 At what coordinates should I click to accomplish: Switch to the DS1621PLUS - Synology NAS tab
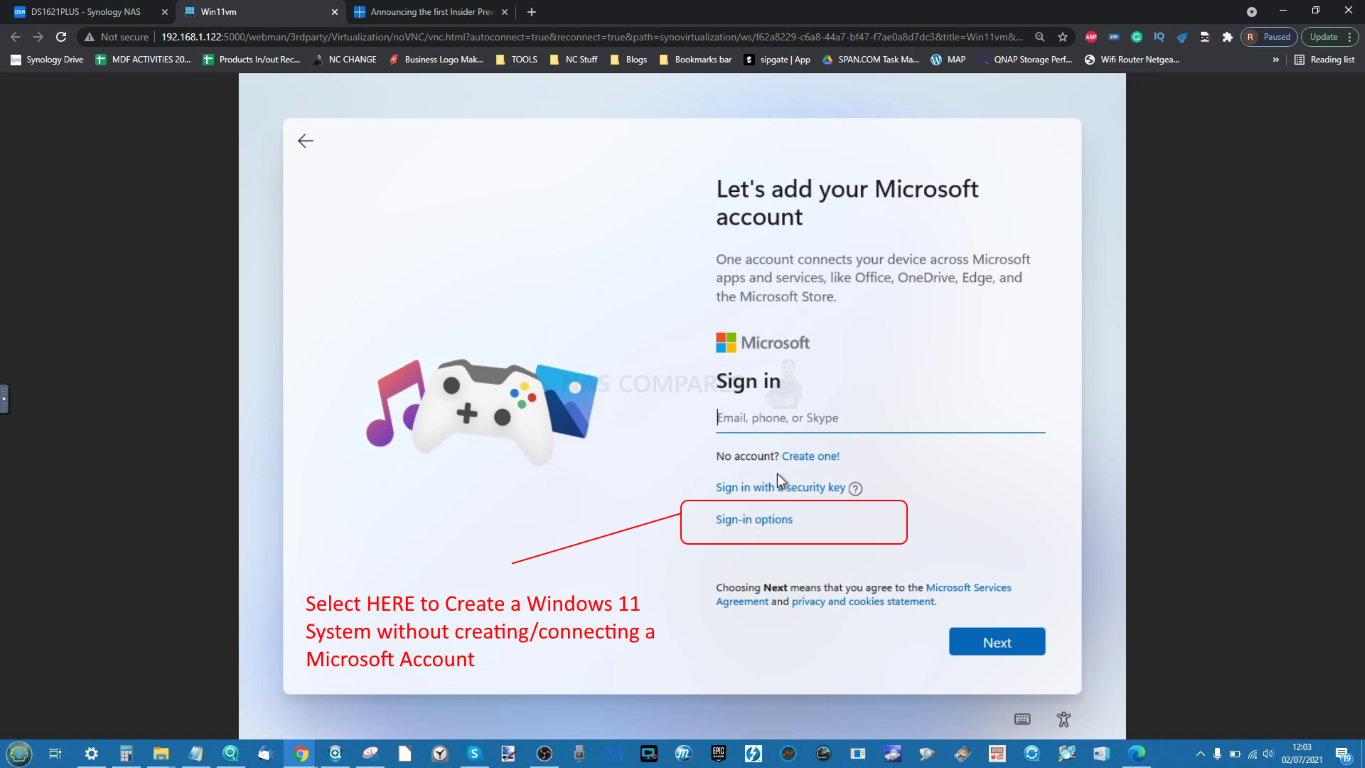(86, 12)
